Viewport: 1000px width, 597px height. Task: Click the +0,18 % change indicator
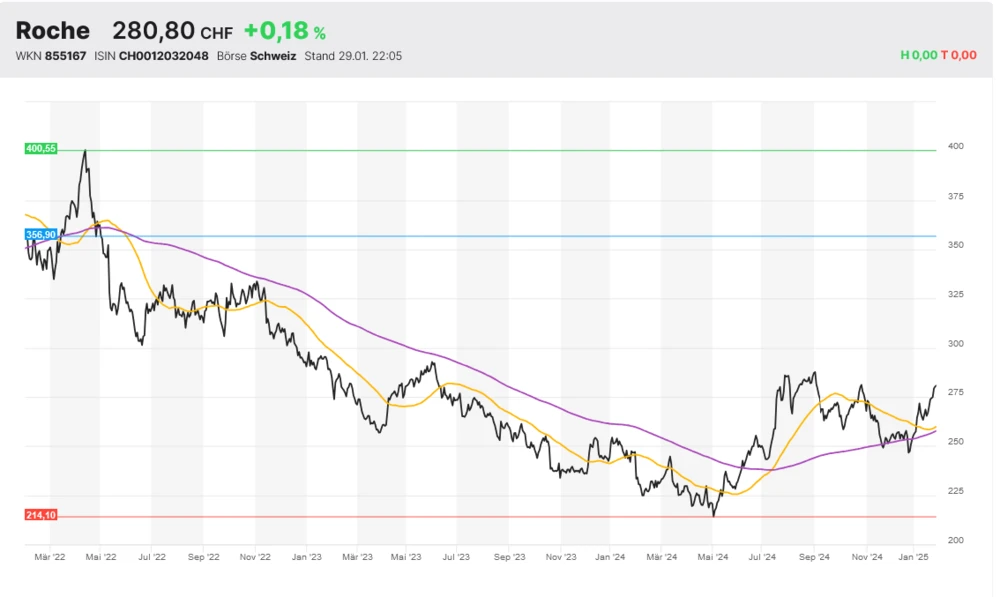pyautogui.click(x=284, y=32)
